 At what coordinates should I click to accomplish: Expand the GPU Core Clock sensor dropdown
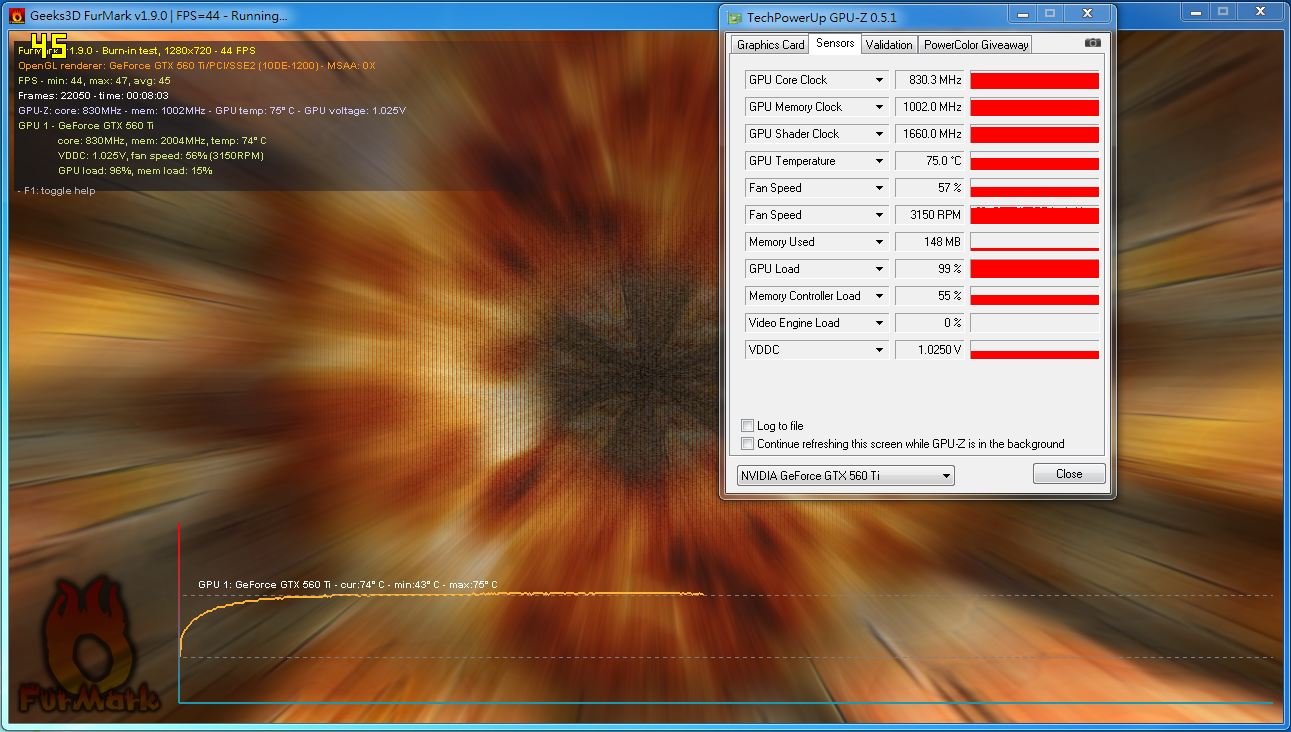[879, 80]
